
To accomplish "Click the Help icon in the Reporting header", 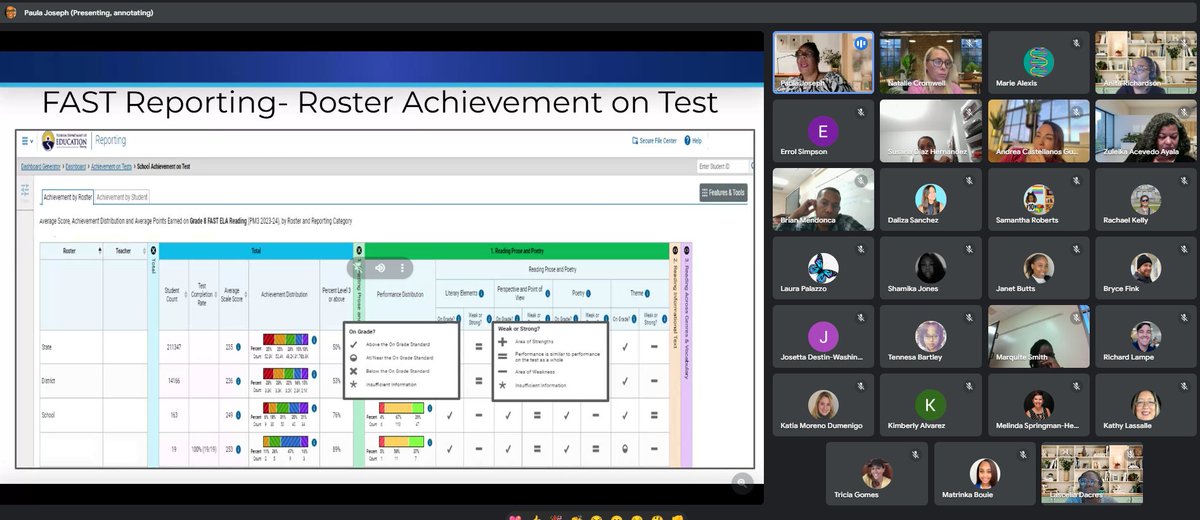I will pyautogui.click(x=686, y=141).
